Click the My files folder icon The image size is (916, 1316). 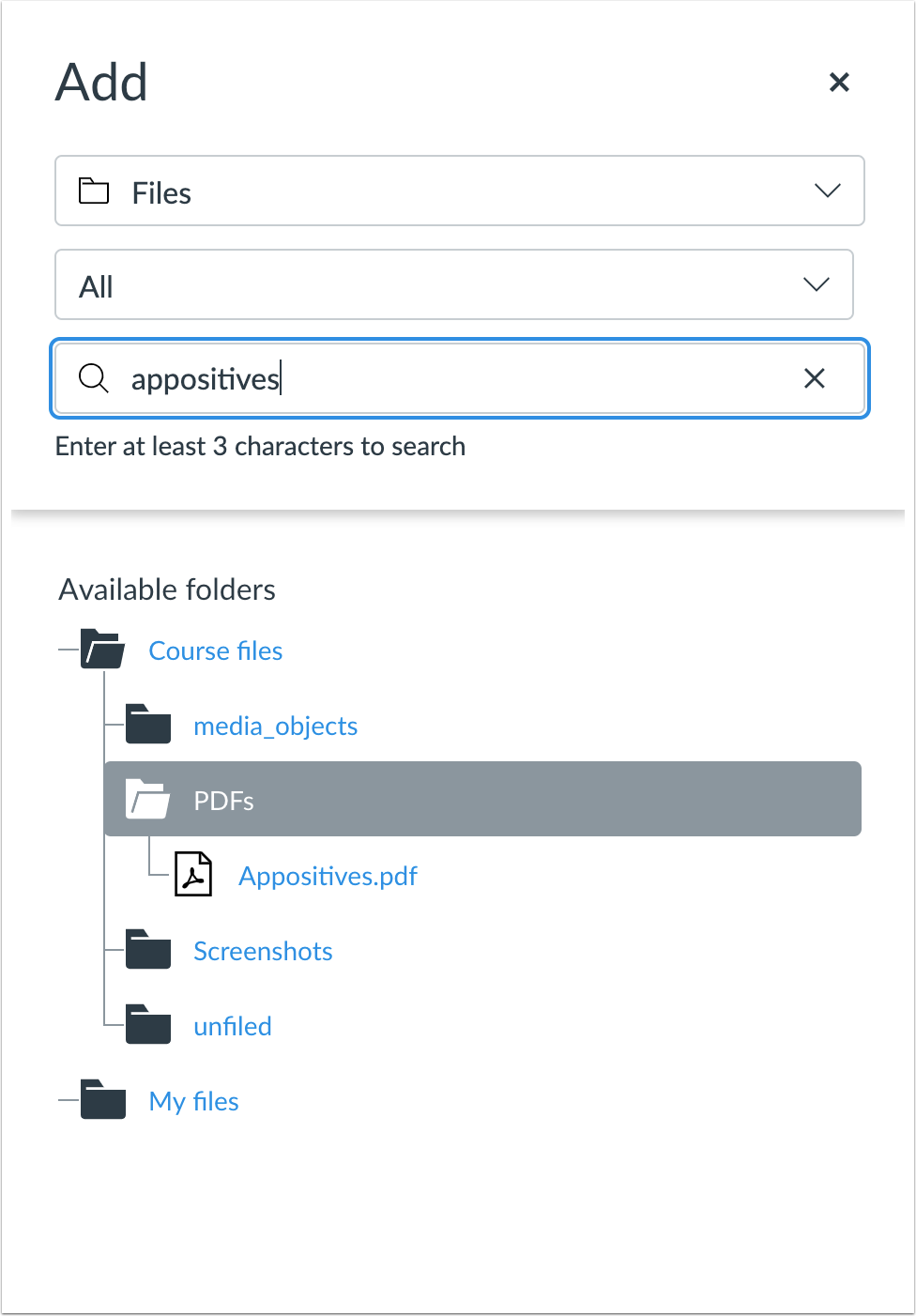click(102, 1100)
